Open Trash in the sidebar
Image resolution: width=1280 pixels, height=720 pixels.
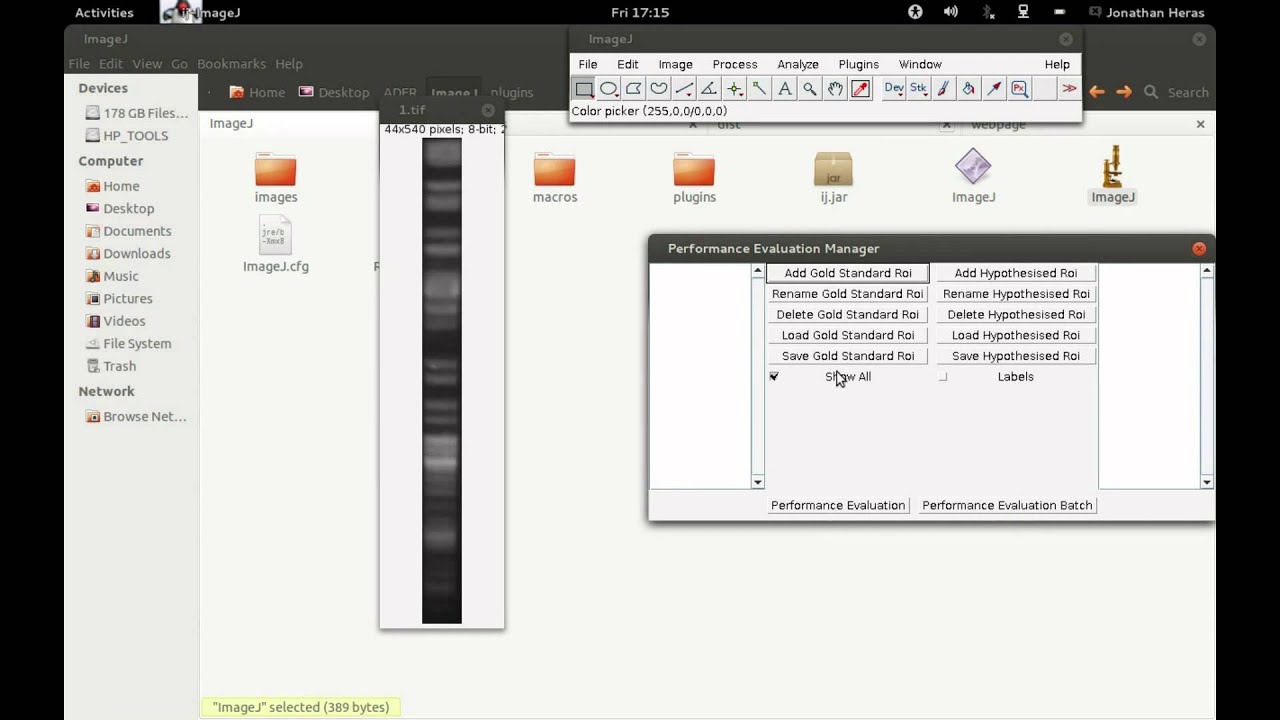click(x=119, y=366)
